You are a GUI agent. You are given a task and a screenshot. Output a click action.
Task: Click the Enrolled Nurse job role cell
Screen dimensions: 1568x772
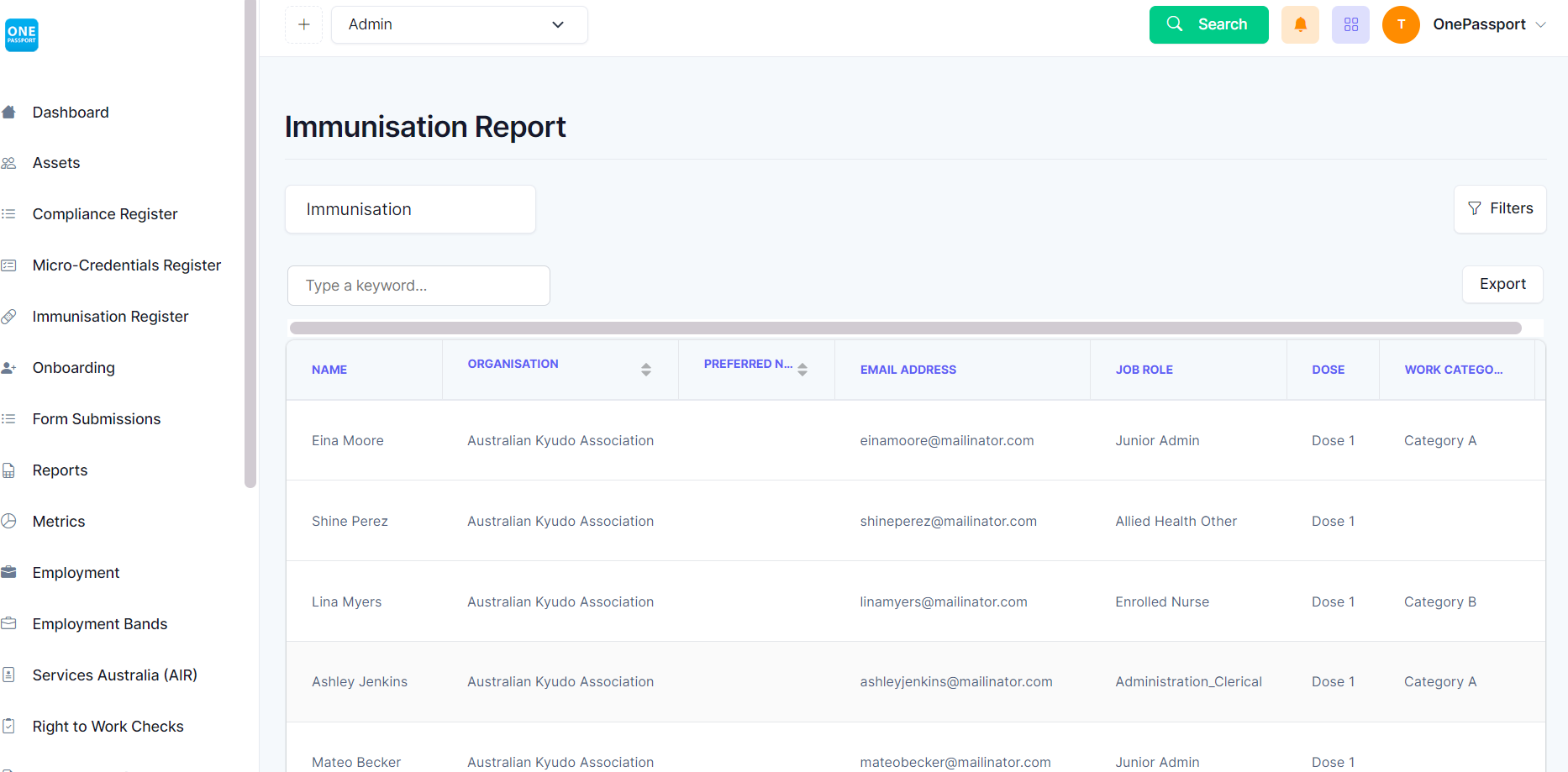tap(1162, 602)
